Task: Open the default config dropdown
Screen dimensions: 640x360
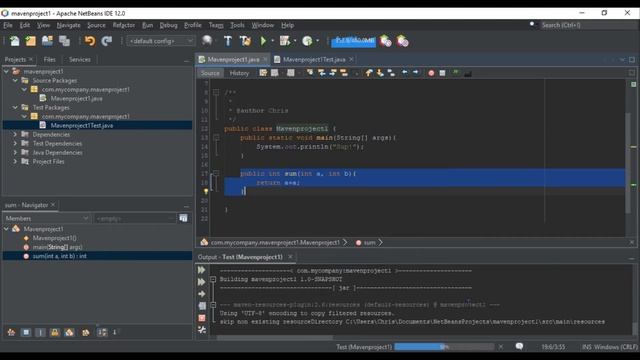Action: pos(161,41)
